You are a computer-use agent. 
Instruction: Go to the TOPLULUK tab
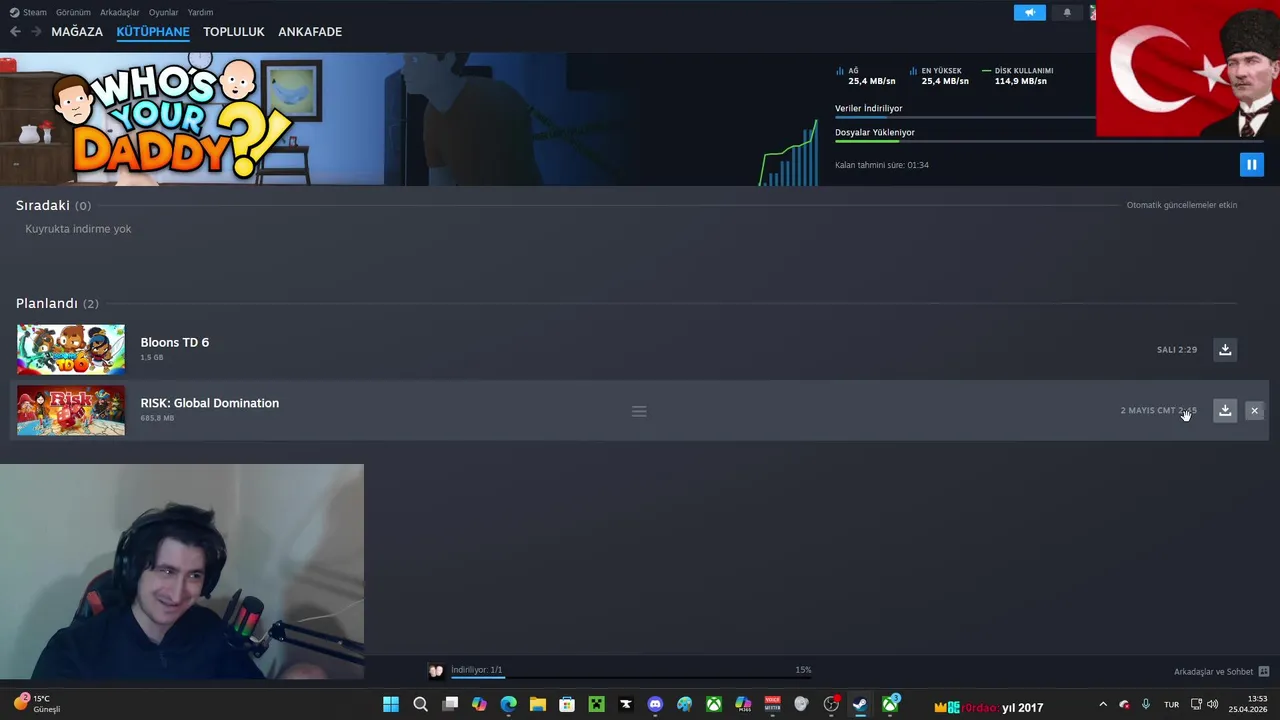click(234, 32)
